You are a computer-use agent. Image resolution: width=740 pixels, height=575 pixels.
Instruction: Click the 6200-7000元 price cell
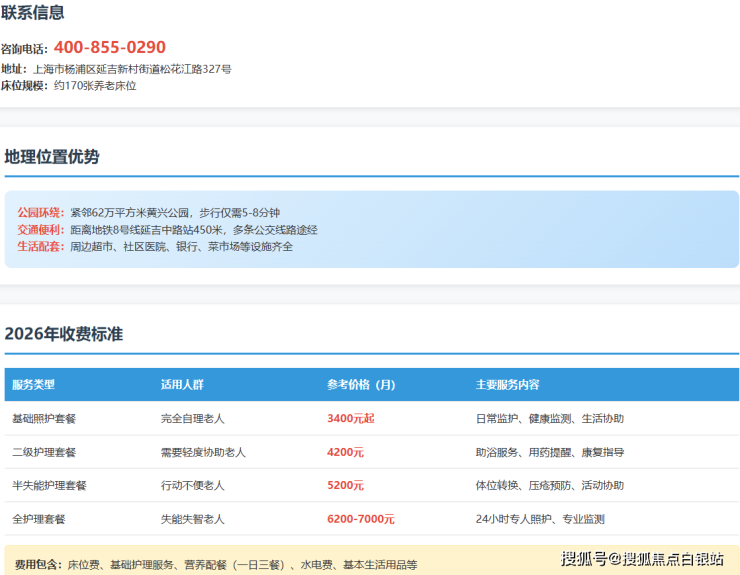pyautogui.click(x=360, y=519)
